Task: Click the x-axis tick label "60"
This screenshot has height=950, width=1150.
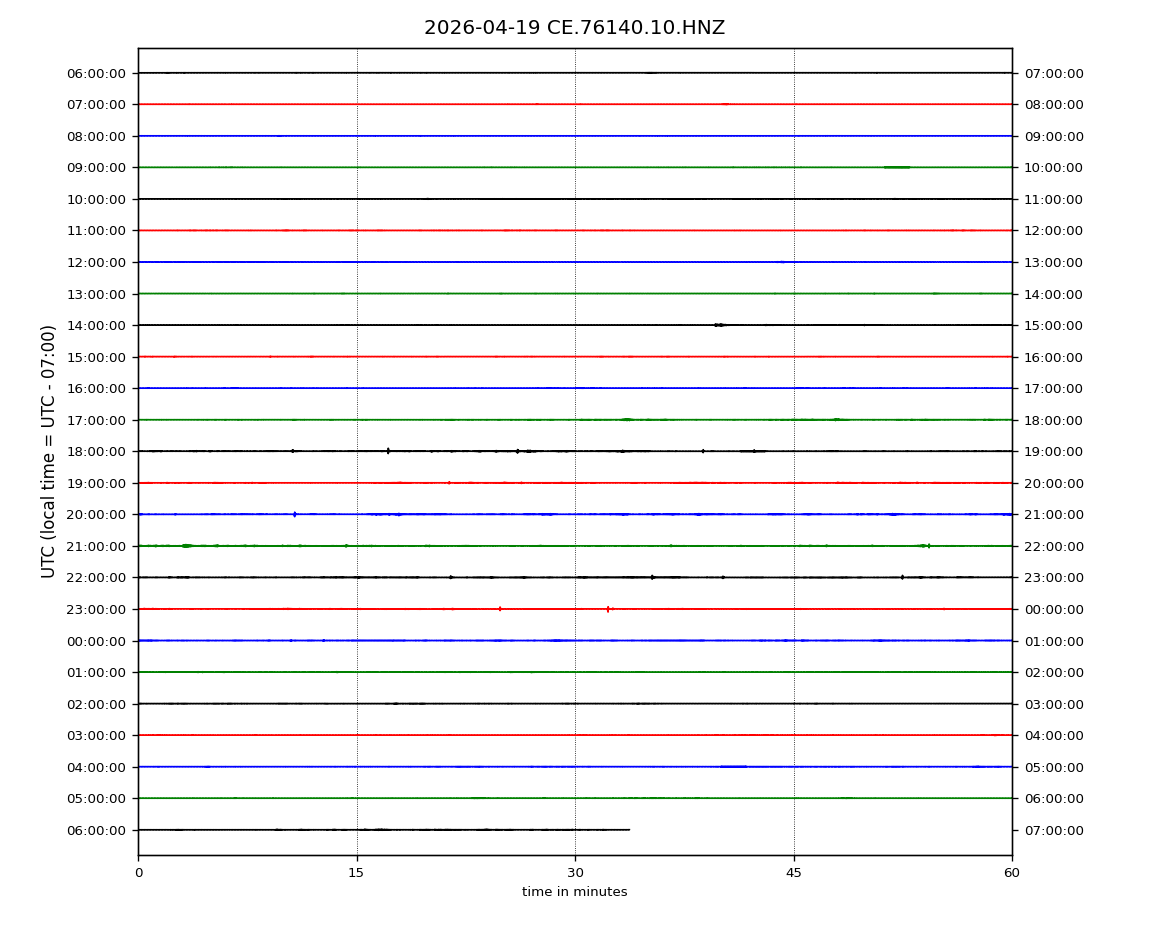Action: 1012,873
